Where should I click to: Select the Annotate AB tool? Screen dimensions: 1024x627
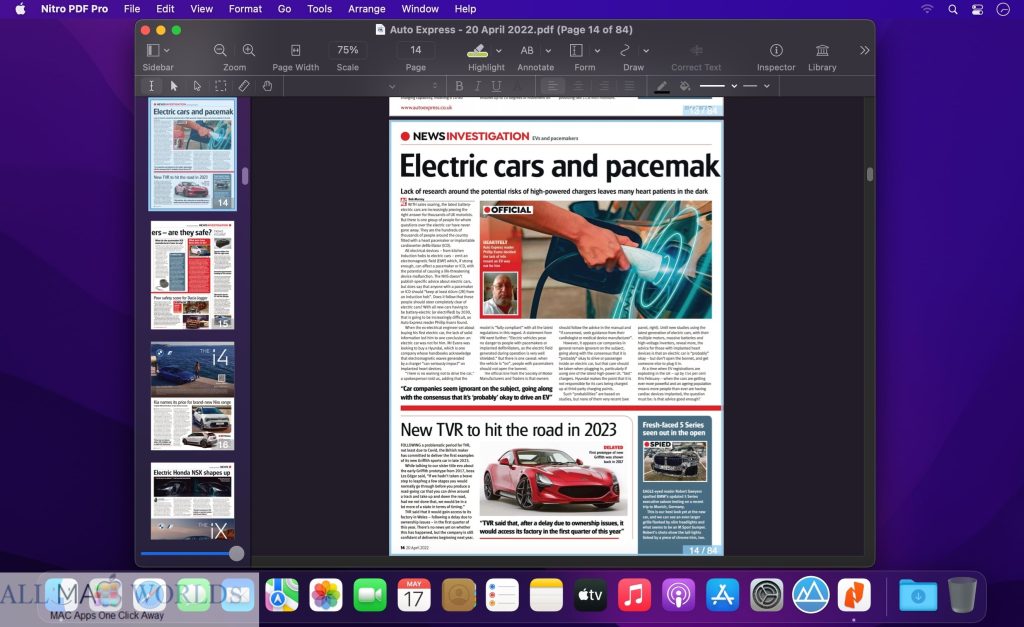(527, 50)
